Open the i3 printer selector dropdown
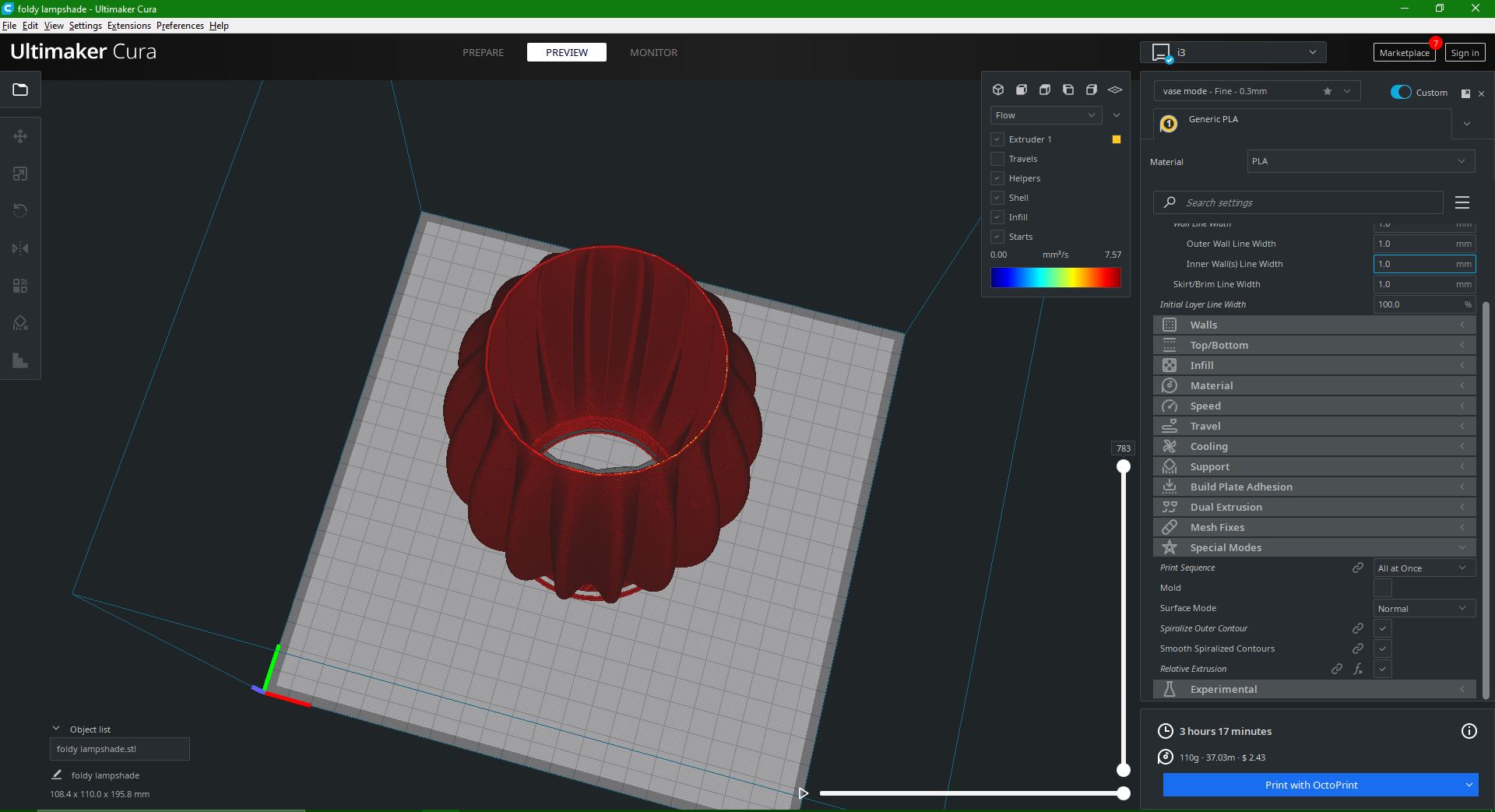This screenshot has height=812, width=1495. pos(1233,52)
